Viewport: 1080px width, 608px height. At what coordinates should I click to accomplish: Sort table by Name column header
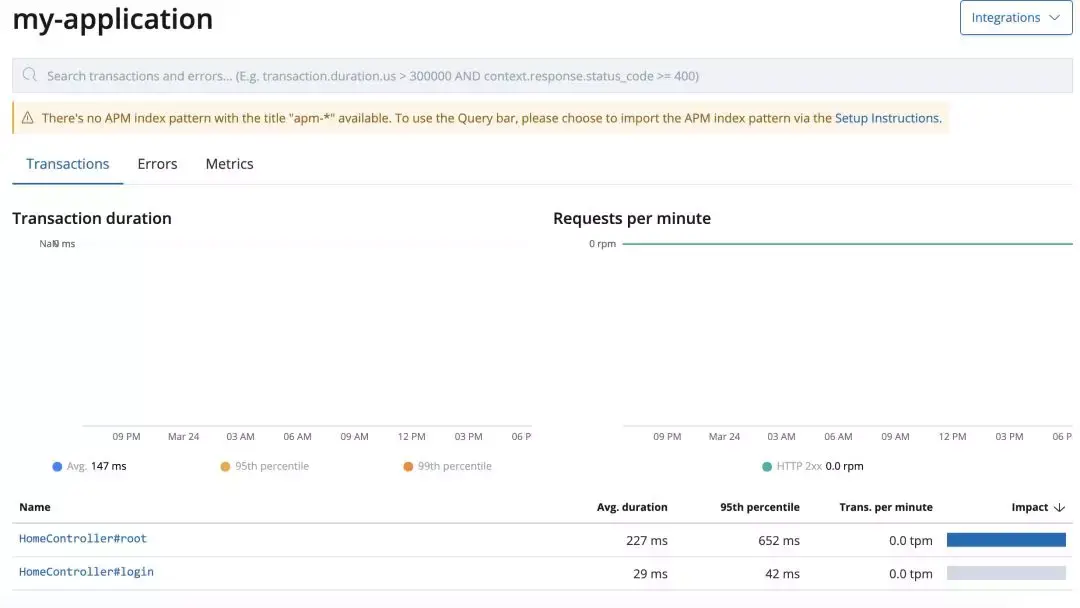click(x=35, y=508)
